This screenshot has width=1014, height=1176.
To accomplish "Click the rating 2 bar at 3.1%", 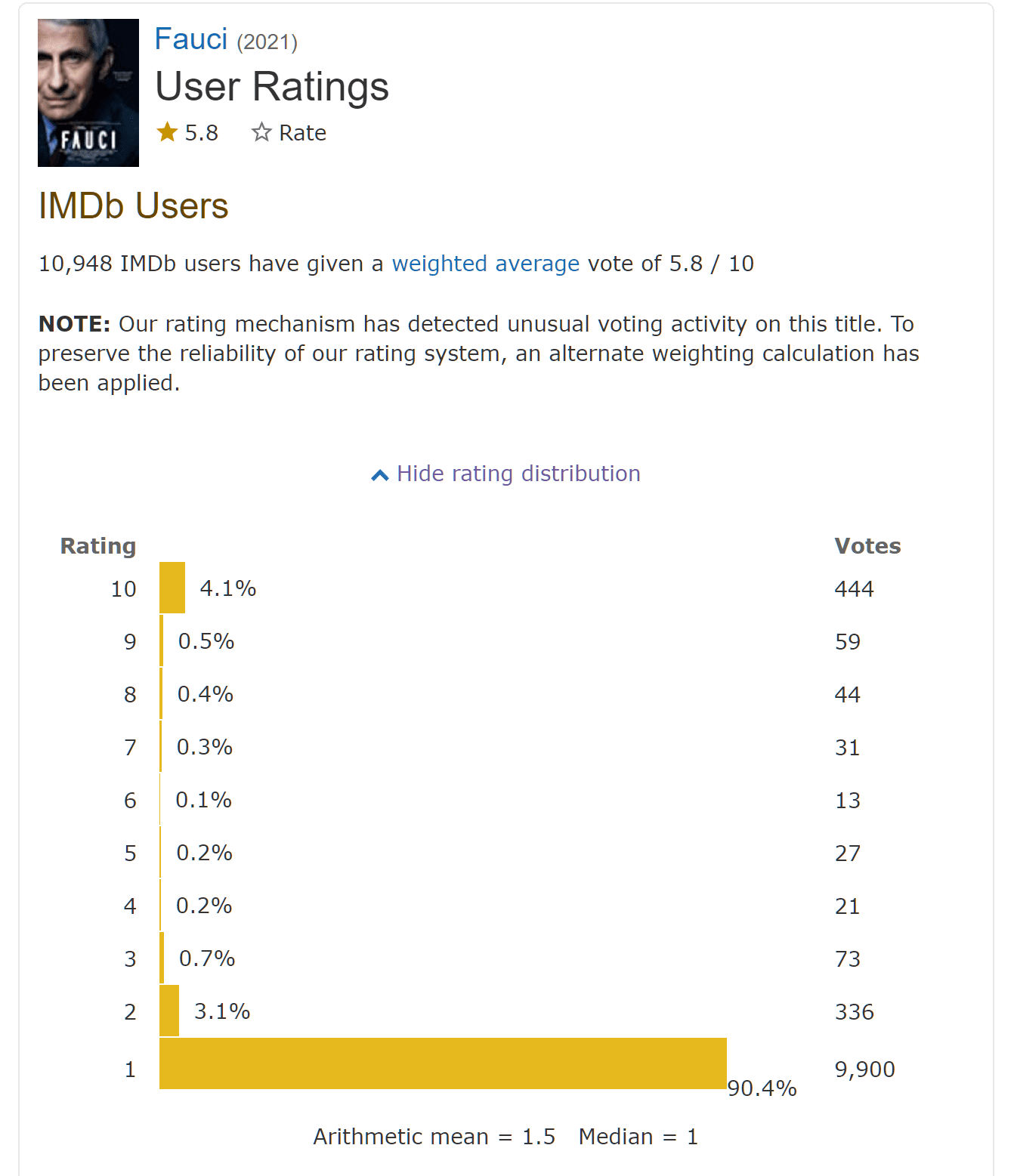I will pos(169,1011).
